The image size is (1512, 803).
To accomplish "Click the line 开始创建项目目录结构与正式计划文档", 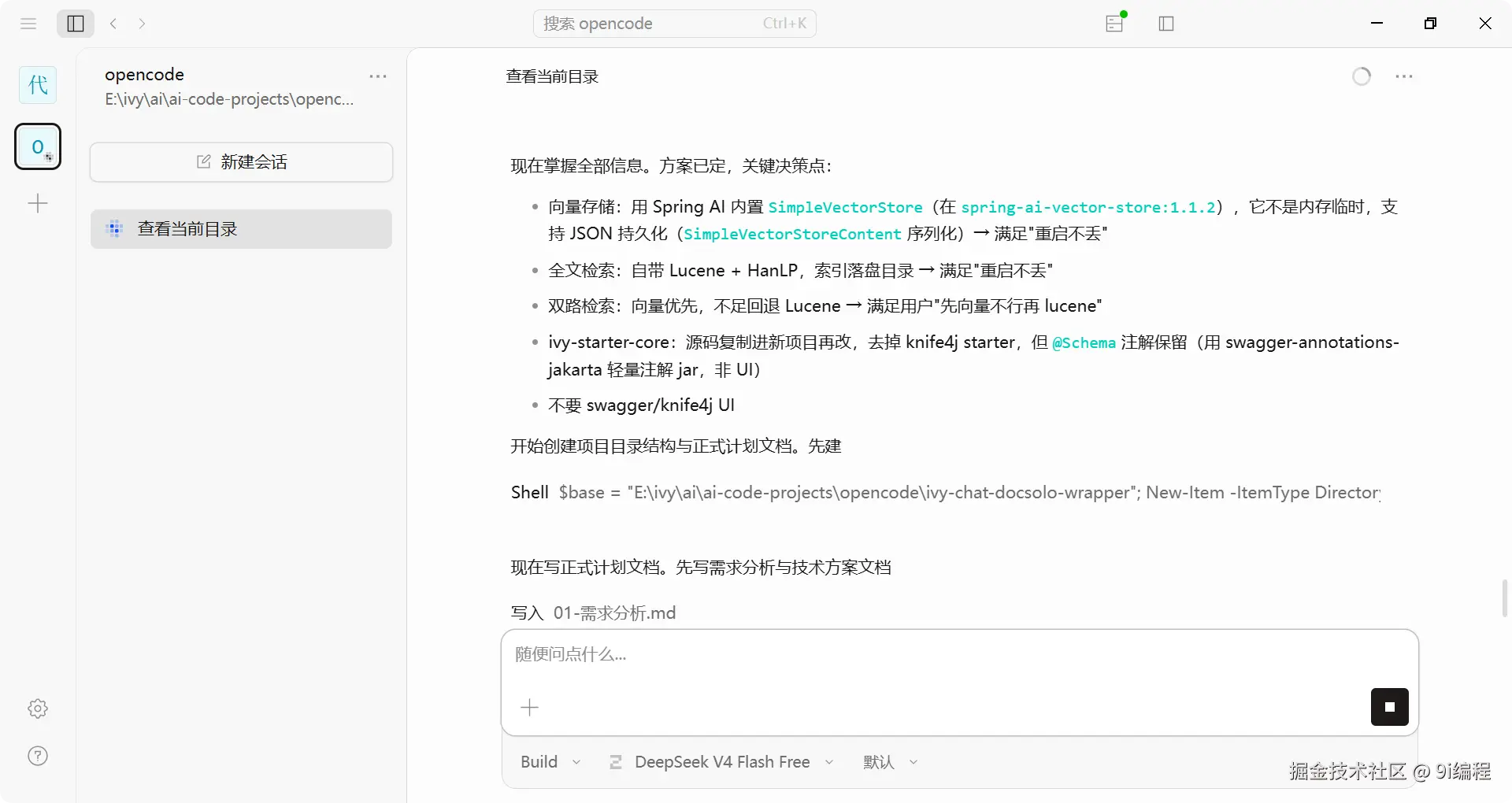I will point(676,446).
